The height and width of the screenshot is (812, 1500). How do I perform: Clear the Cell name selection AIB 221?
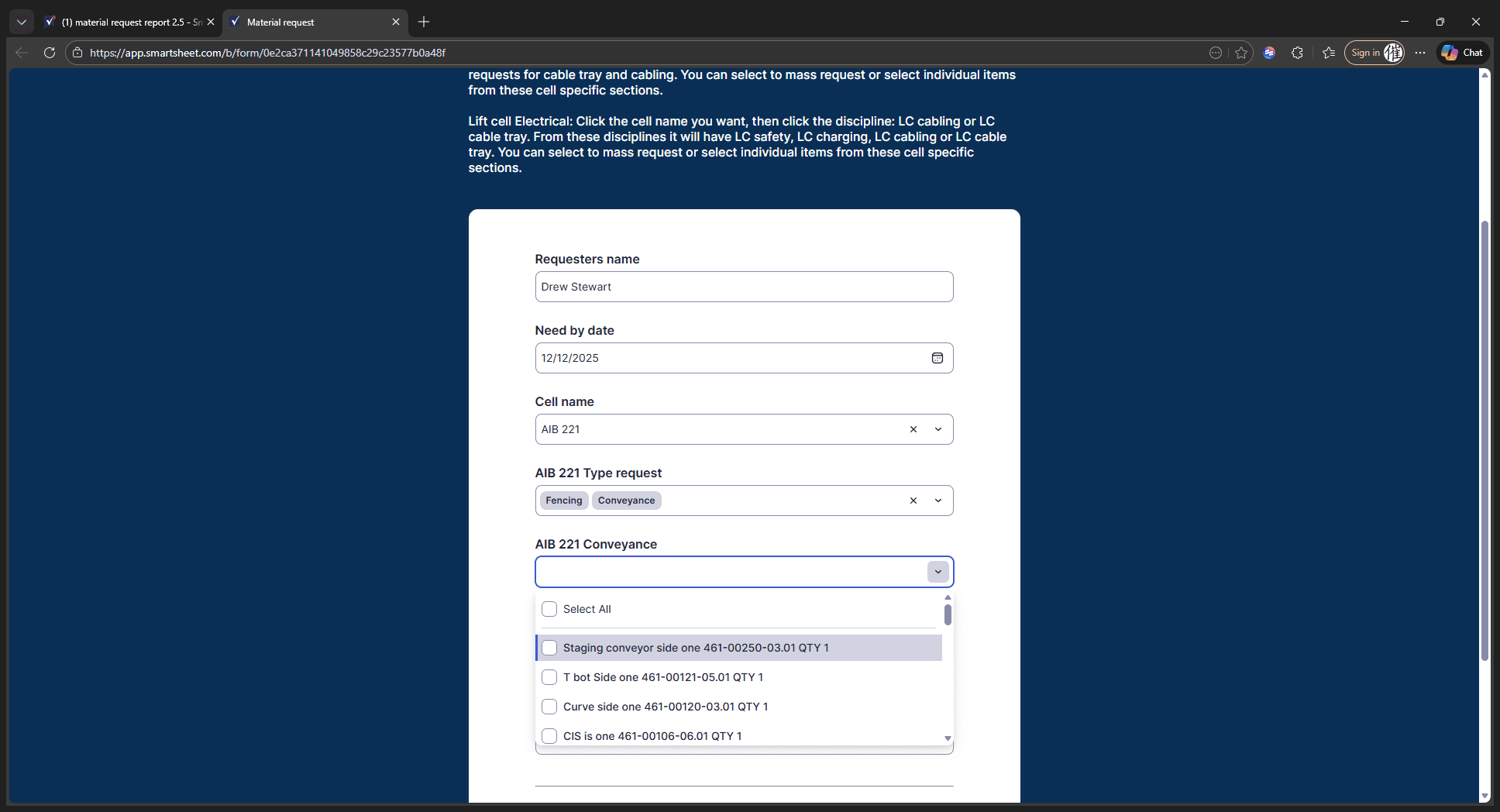(x=913, y=429)
